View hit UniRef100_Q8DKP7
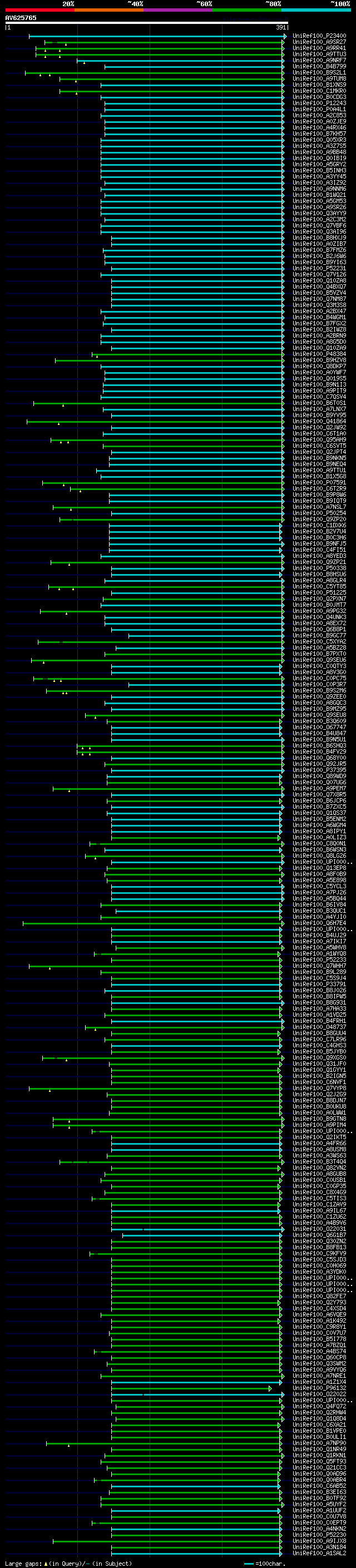The width and height of the screenshot is (356, 1568). 319,367
